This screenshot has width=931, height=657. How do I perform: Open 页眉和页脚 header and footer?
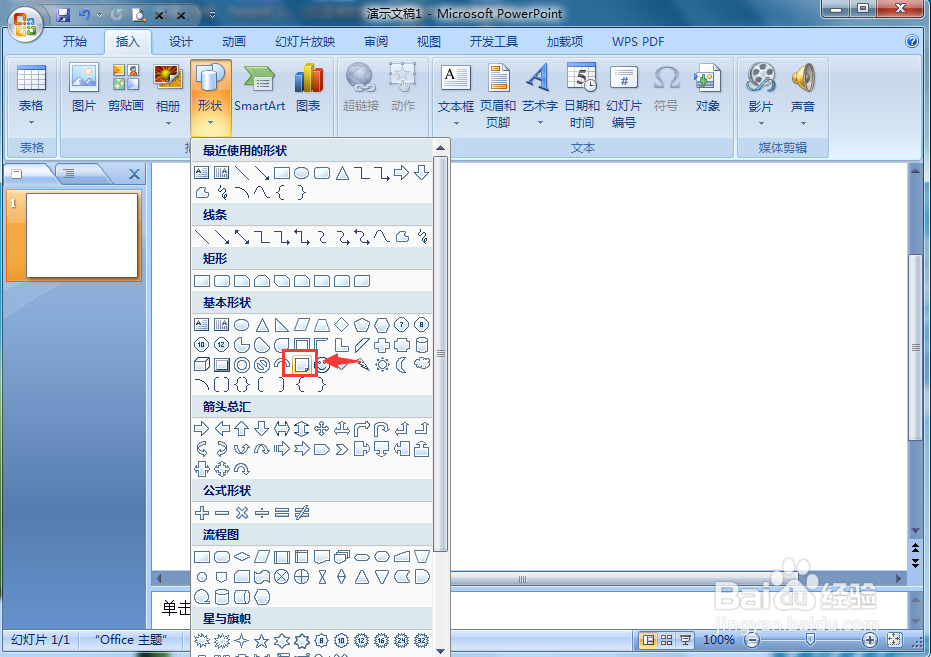tap(498, 95)
